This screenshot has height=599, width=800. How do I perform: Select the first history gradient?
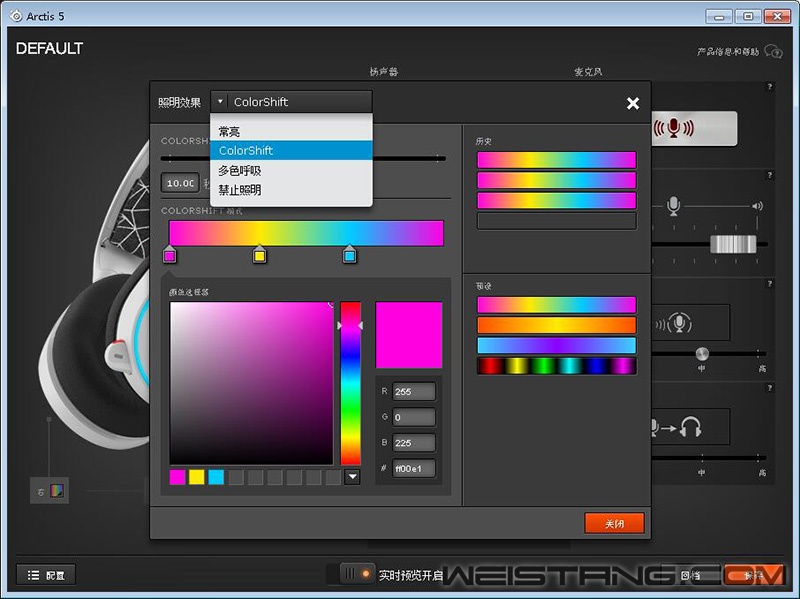(x=557, y=160)
